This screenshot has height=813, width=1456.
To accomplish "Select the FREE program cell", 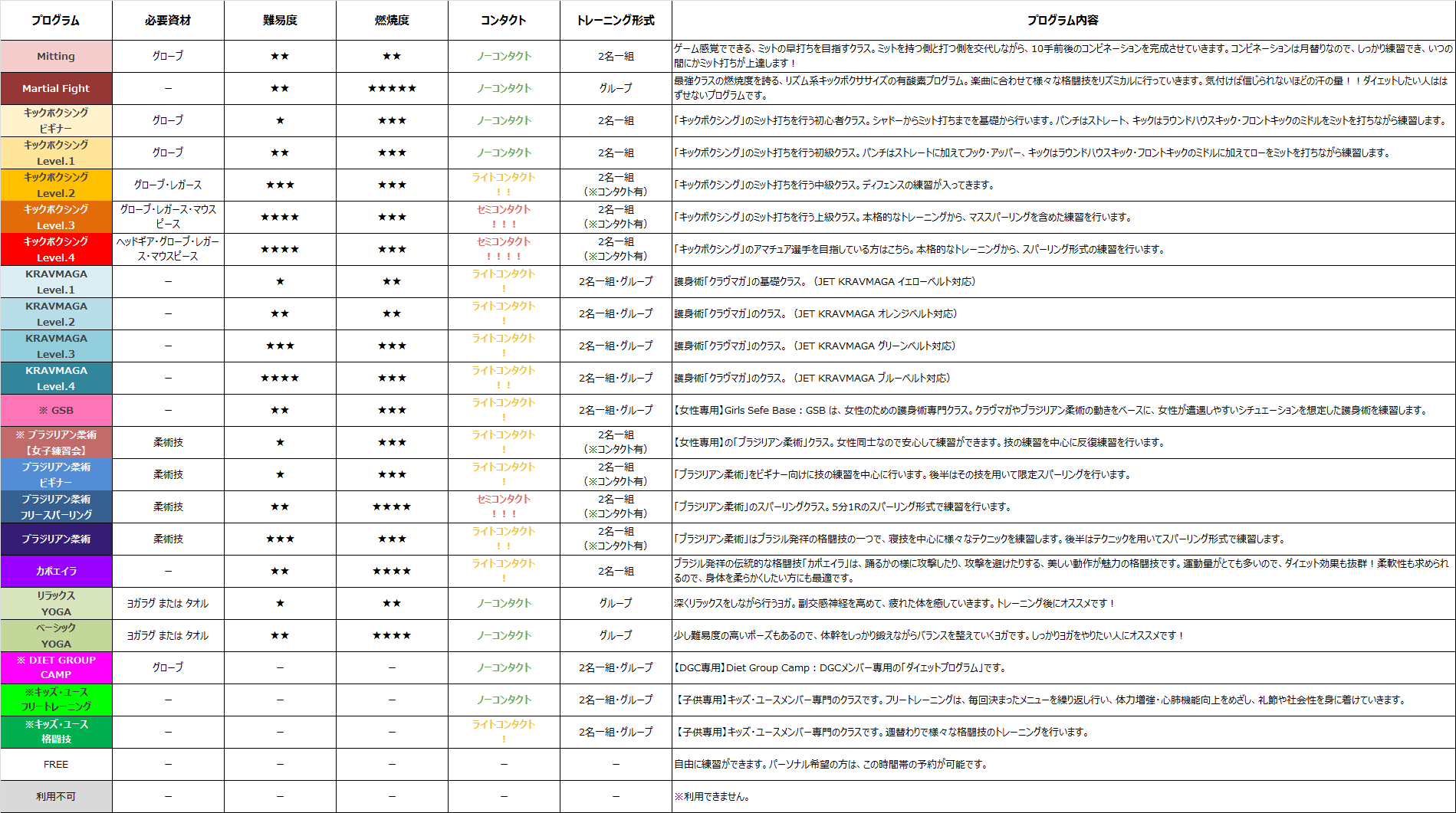I will (56, 764).
